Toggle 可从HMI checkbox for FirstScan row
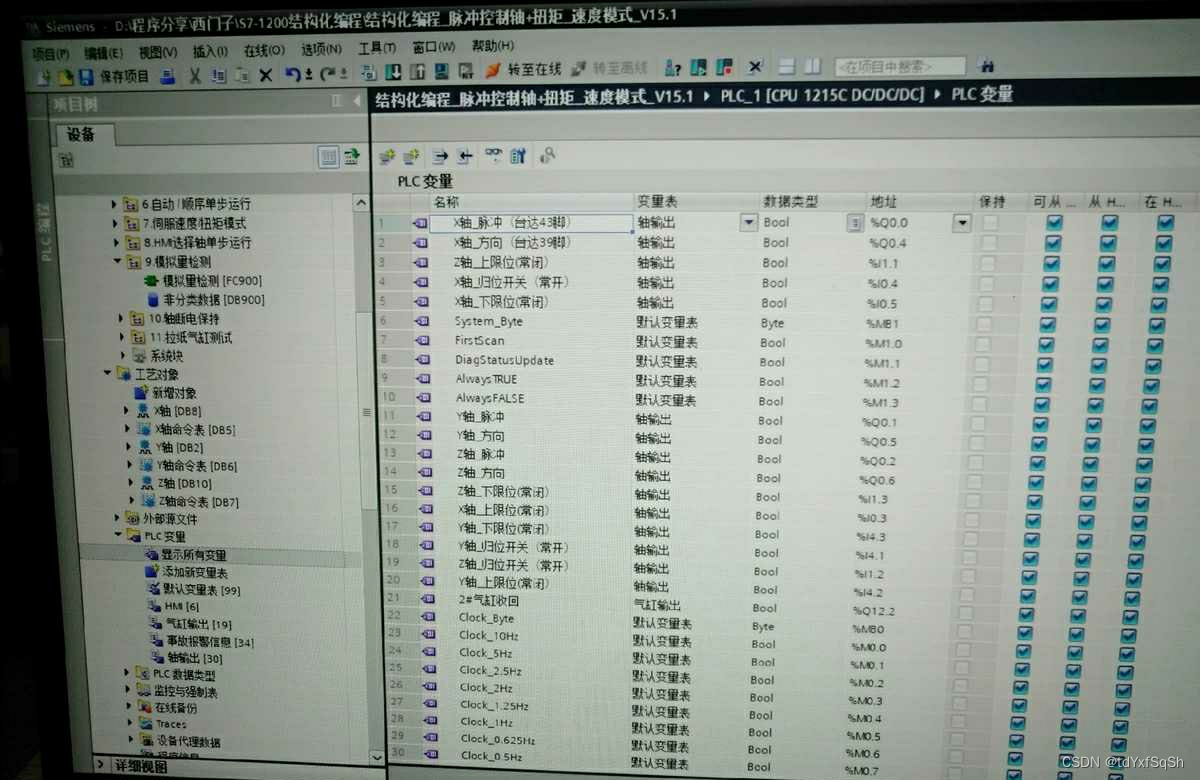 [1046, 343]
